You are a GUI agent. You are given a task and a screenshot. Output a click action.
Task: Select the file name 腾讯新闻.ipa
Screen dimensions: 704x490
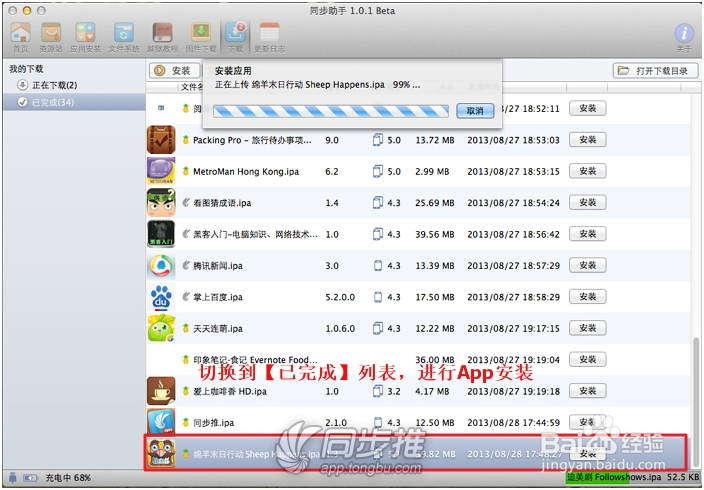pyautogui.click(x=218, y=266)
